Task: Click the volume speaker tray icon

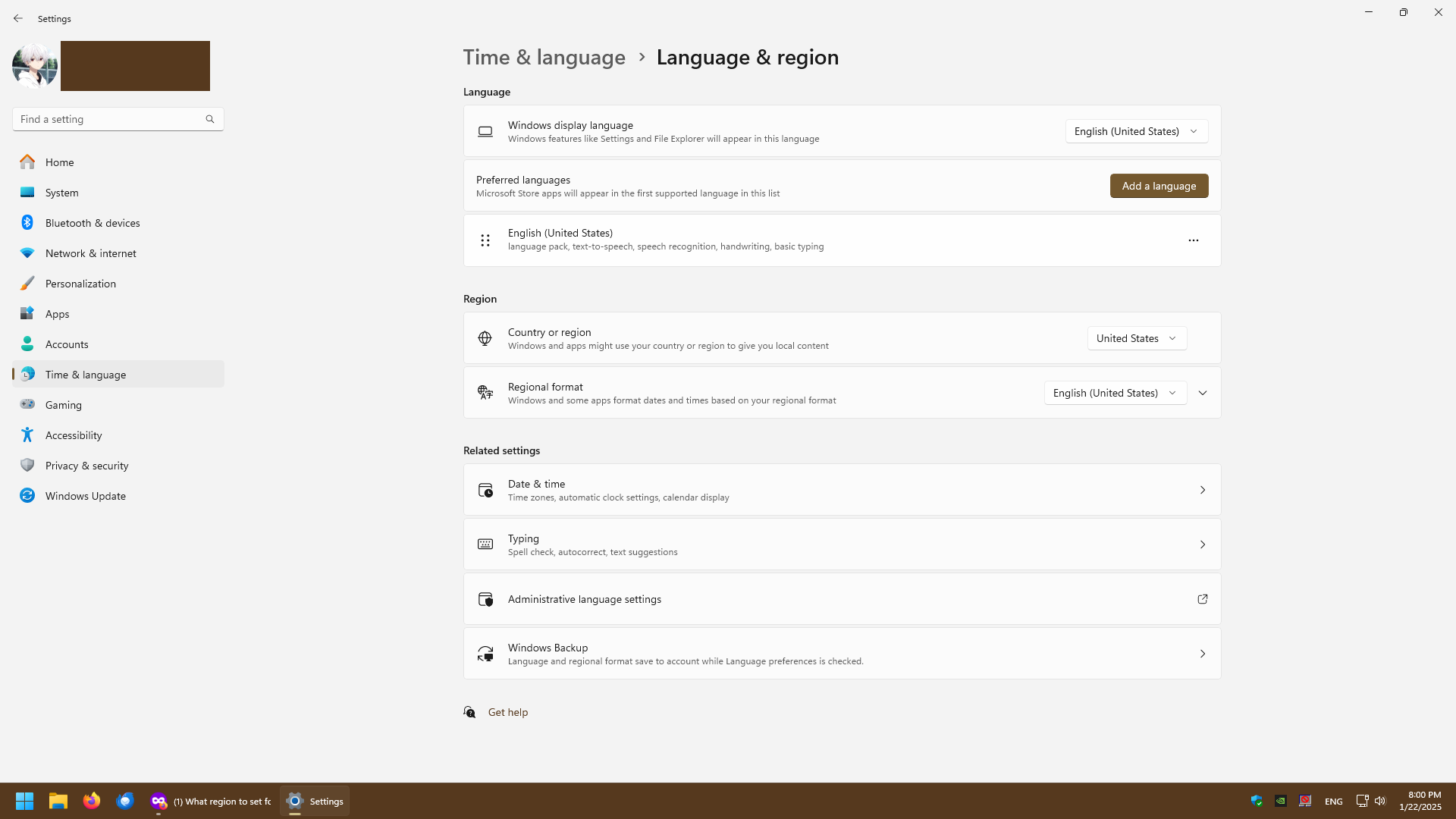Action: click(1380, 801)
